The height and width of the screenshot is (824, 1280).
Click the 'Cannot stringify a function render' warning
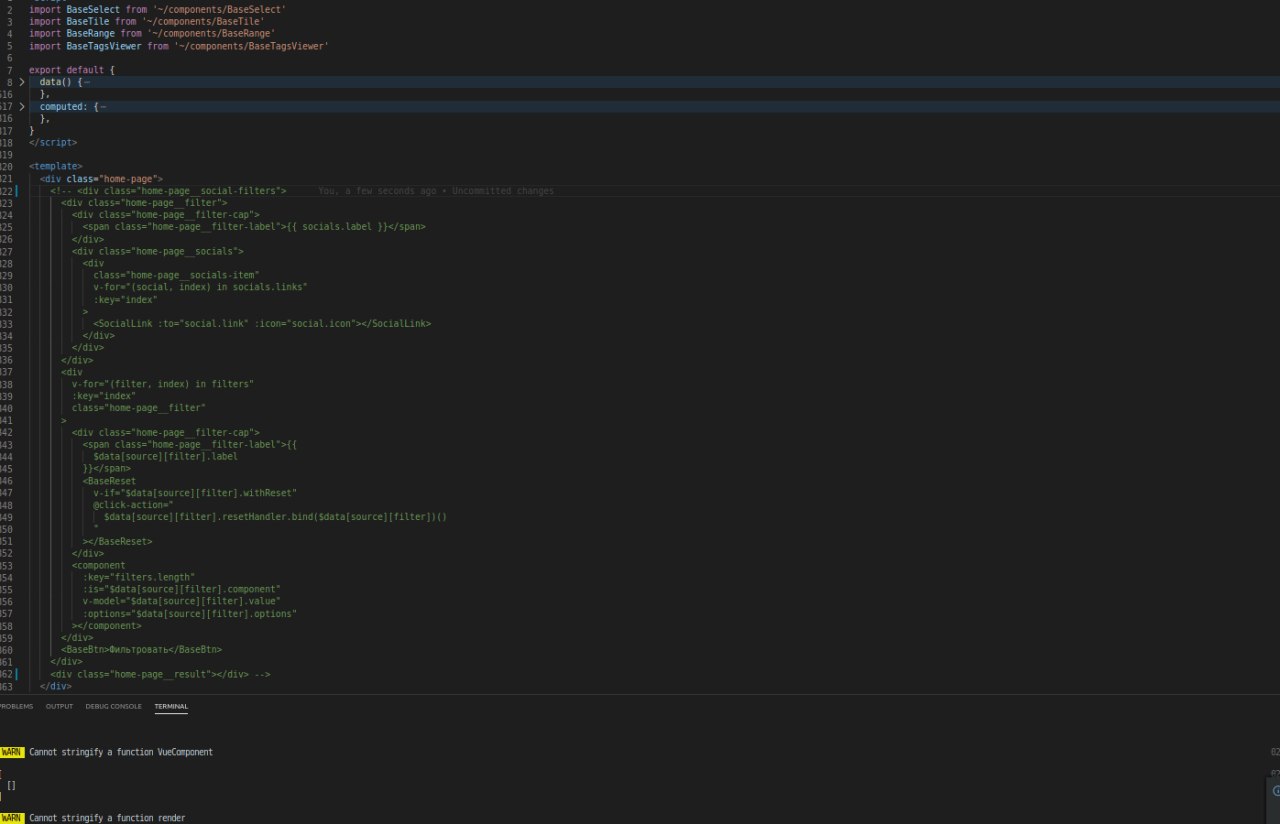107,818
